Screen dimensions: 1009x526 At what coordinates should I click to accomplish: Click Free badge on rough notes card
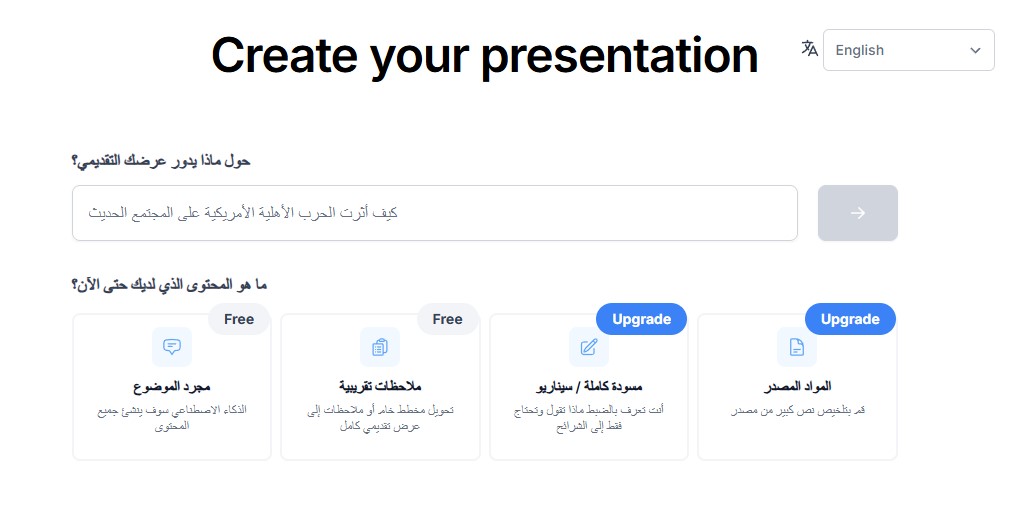(x=447, y=319)
